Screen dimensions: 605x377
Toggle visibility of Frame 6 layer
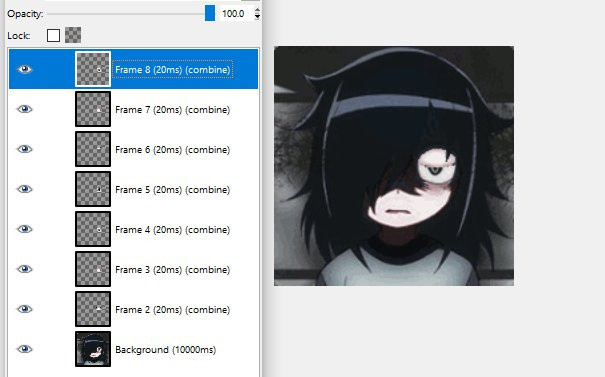(25, 149)
